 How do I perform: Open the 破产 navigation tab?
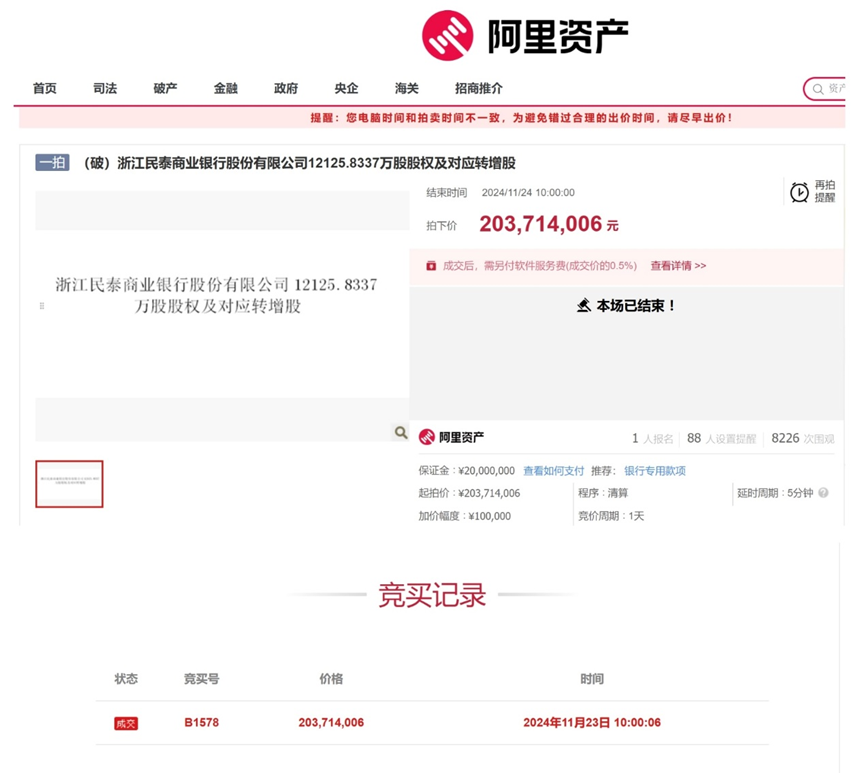pyautogui.click(x=165, y=88)
